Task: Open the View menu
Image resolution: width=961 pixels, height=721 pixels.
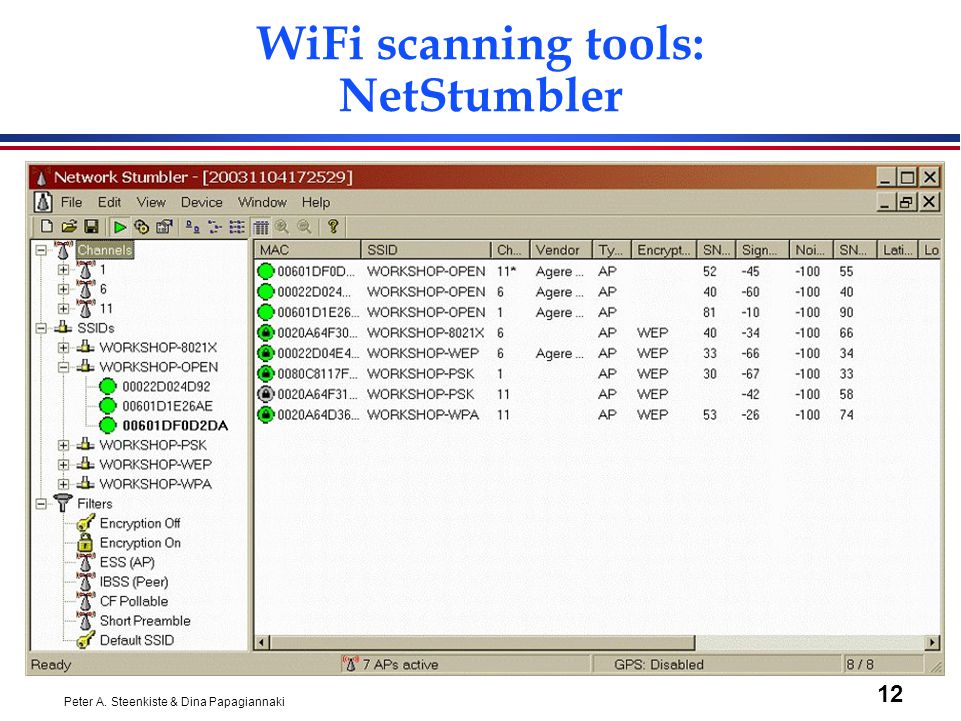Action: [x=151, y=202]
